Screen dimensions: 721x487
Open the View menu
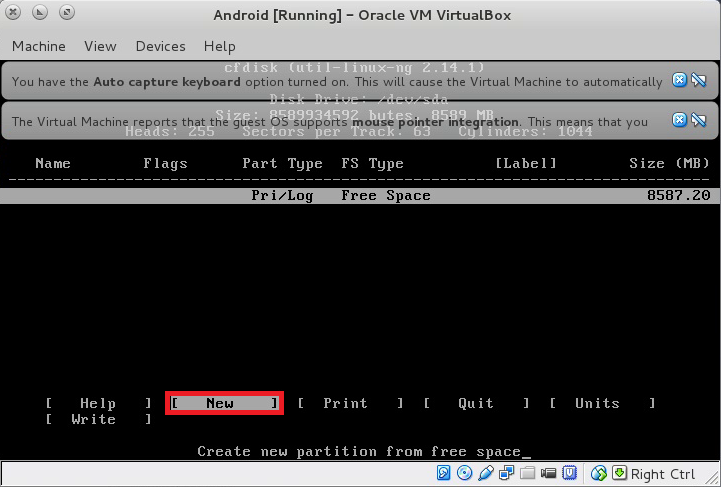tap(100, 46)
